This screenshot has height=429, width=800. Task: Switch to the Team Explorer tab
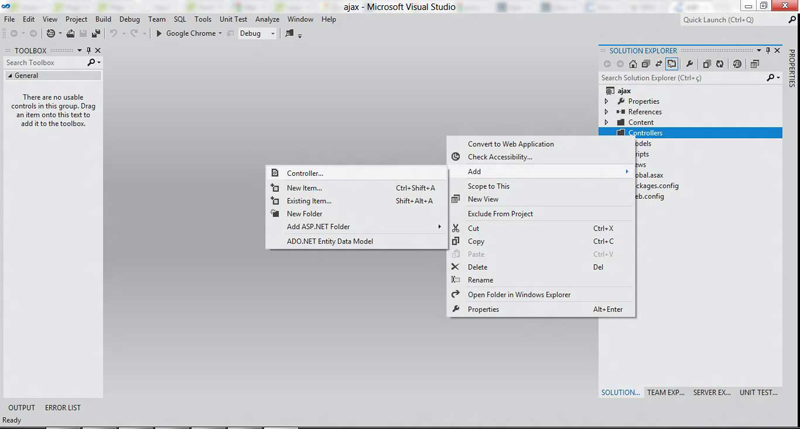pyautogui.click(x=665, y=392)
